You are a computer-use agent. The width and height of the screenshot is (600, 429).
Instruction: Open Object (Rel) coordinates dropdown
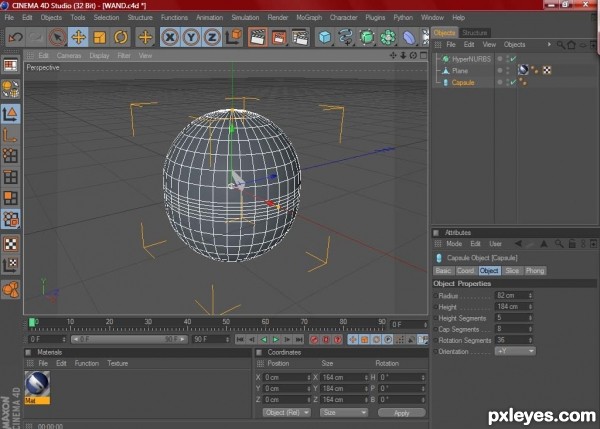click(x=286, y=413)
